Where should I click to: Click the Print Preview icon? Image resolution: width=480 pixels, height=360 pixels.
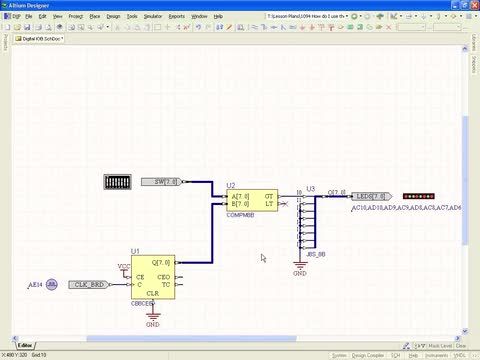[49, 27]
